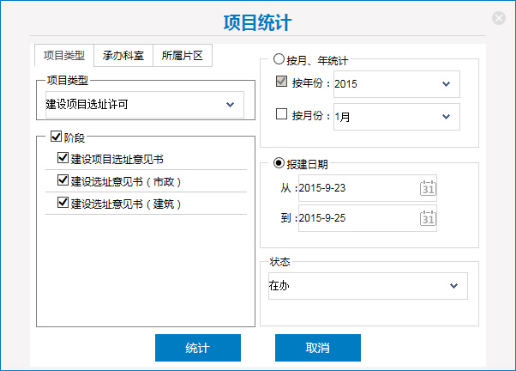Close the 项目统计 dialog
Viewport: 516px width, 371px height.
point(499,18)
